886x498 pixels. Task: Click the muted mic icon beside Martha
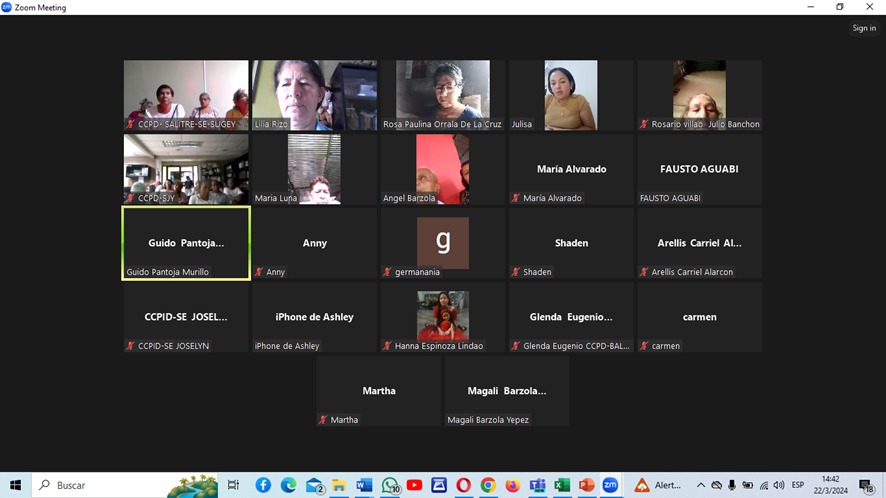[323, 420]
